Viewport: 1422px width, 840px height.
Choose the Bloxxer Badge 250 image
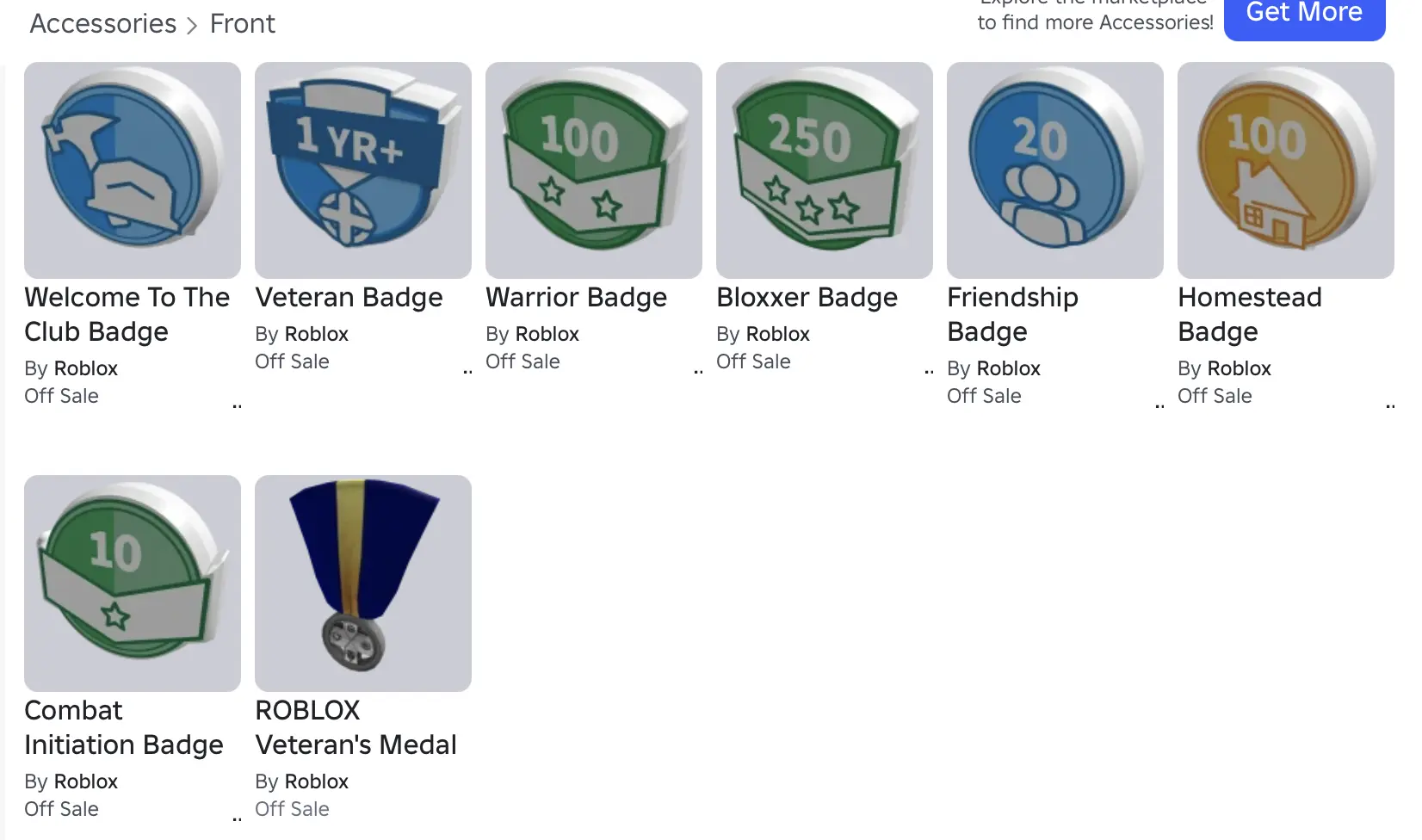point(825,170)
